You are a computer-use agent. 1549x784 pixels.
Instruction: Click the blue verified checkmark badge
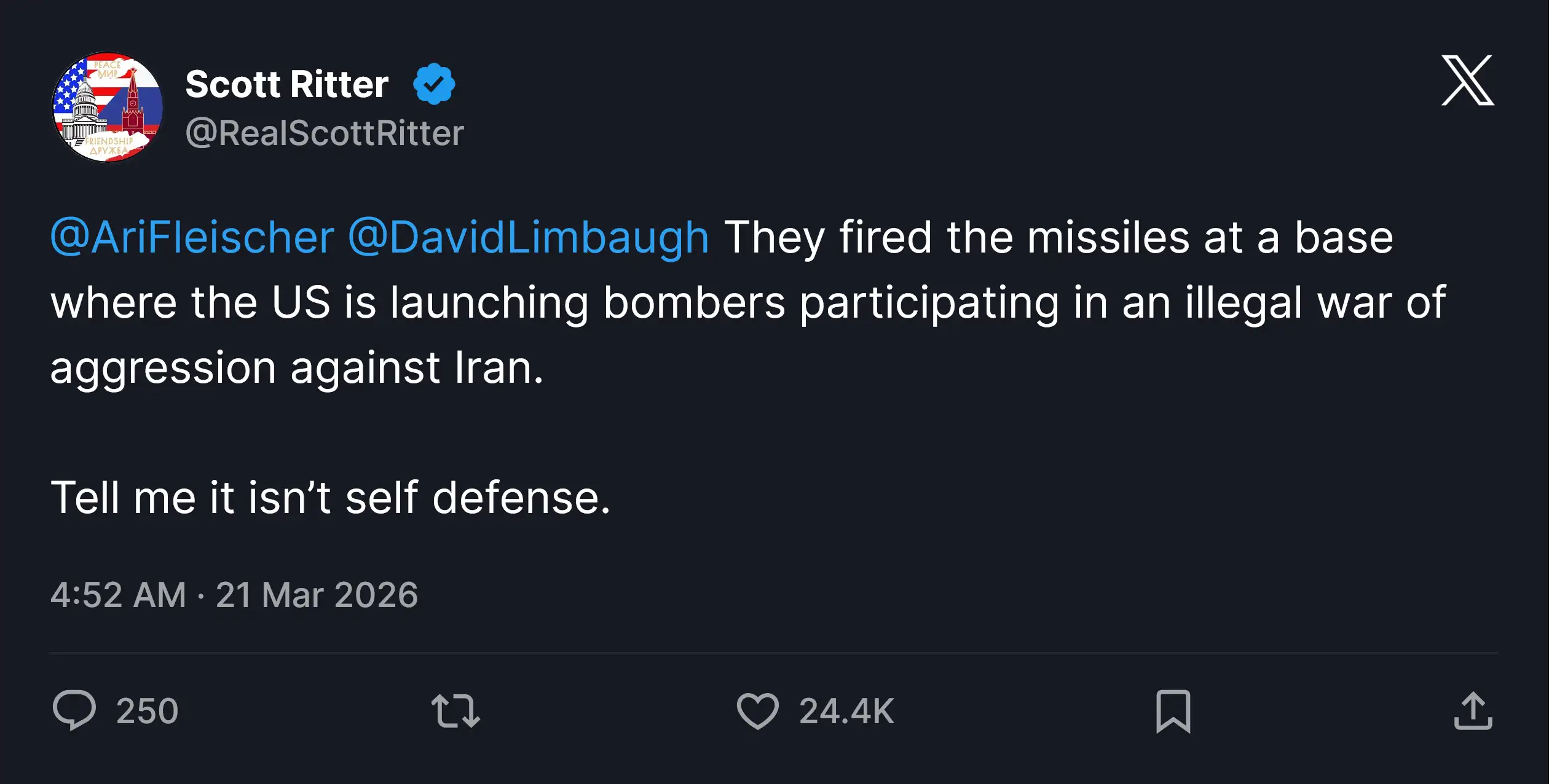click(434, 84)
